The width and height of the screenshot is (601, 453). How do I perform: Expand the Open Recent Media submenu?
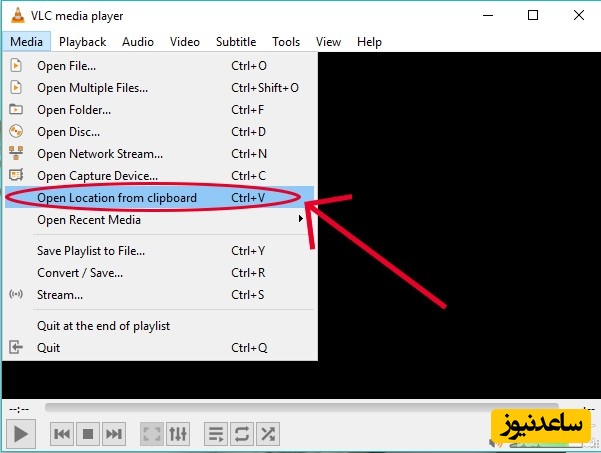coord(89,220)
